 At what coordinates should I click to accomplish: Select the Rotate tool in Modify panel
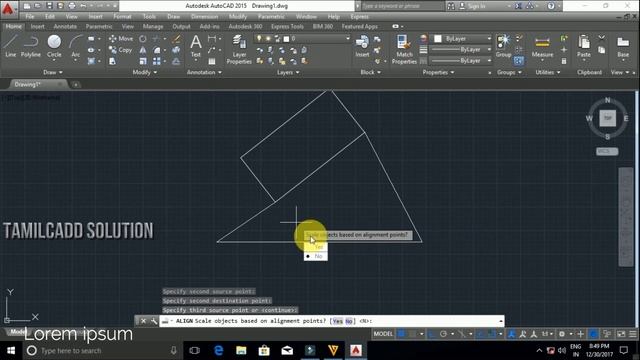(x=142, y=39)
